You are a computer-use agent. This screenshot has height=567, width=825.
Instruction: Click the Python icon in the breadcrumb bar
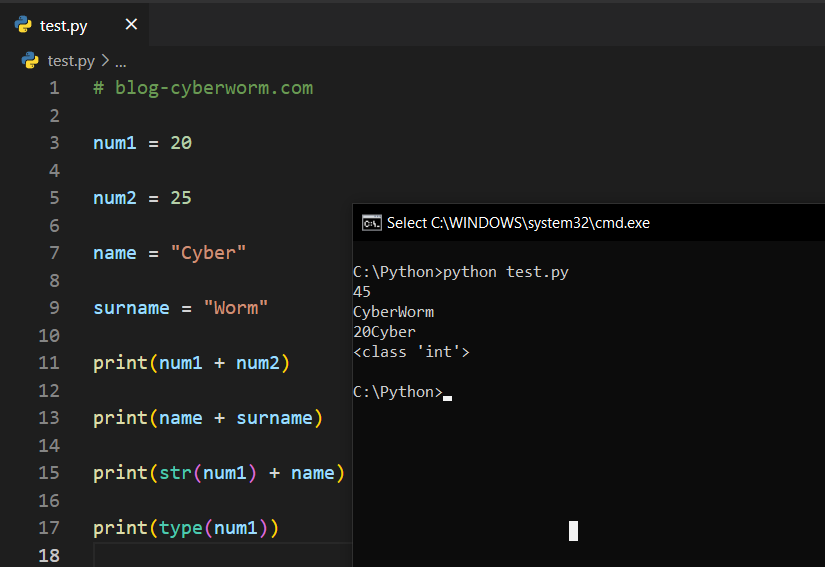click(x=30, y=61)
